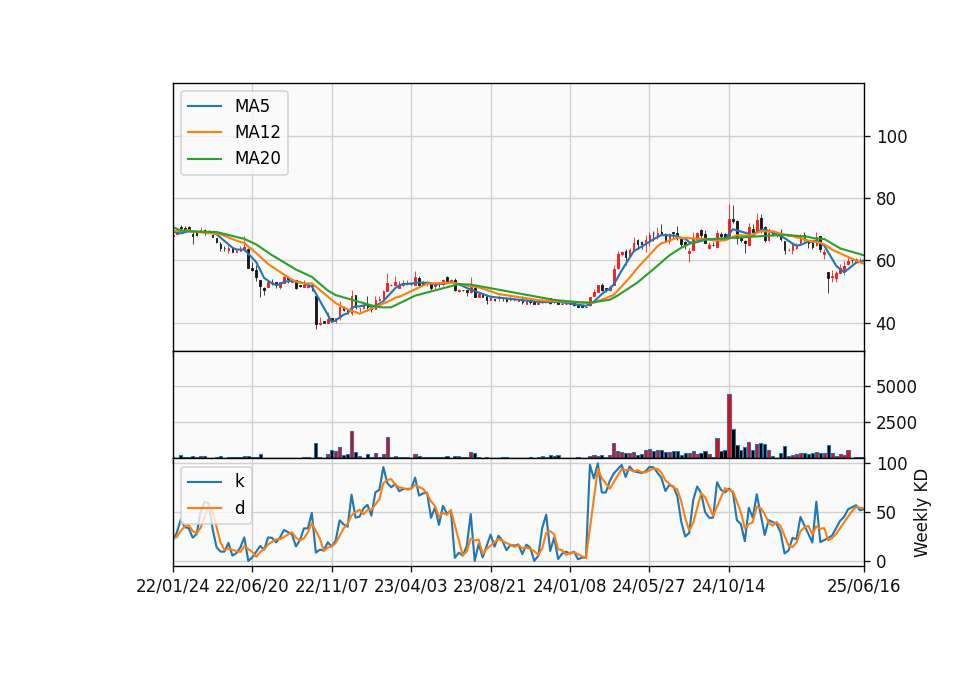Click the 24/01/08 date tick label

coord(570,587)
